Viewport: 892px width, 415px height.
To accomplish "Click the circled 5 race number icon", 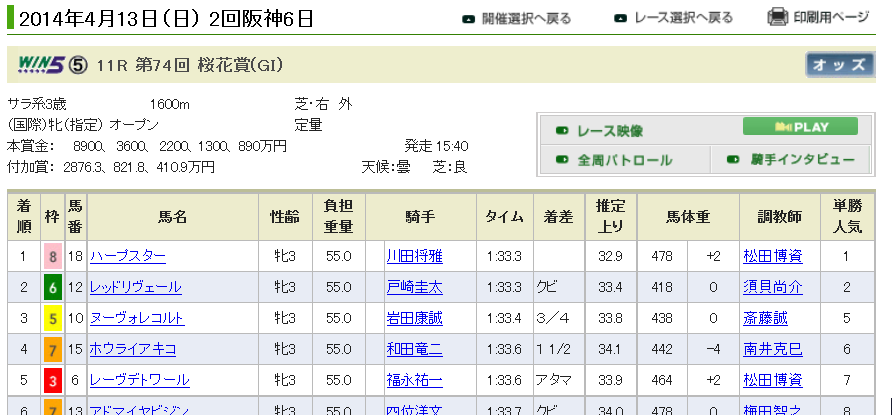I will tap(81, 66).
